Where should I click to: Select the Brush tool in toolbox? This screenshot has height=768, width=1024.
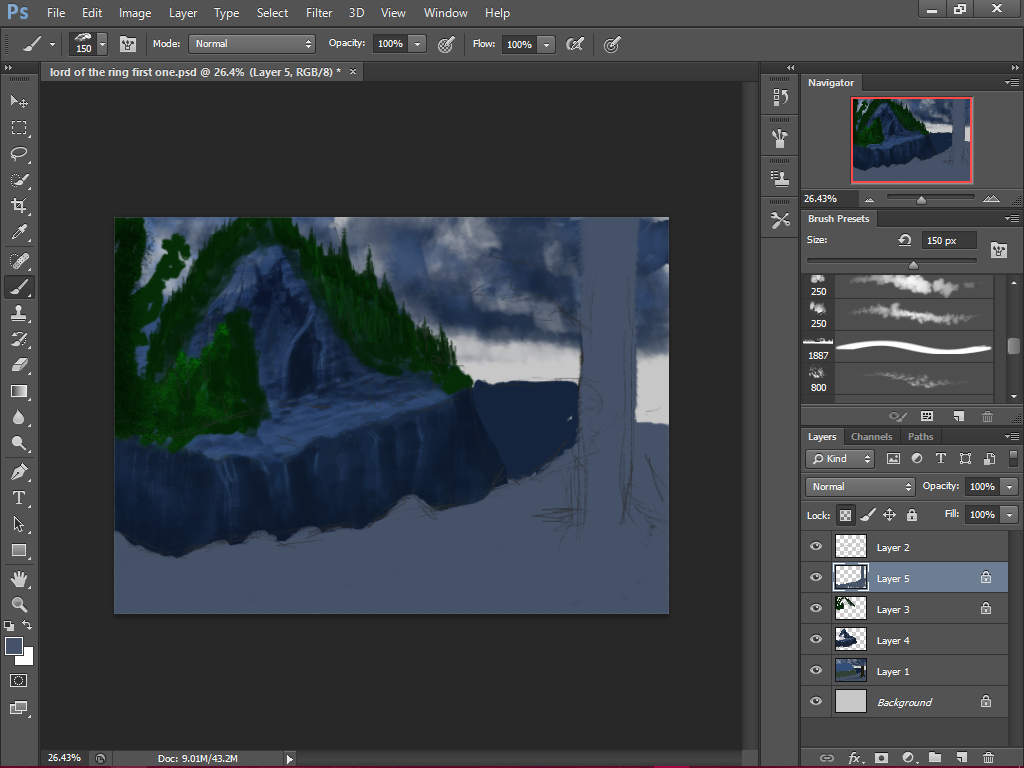[x=19, y=287]
